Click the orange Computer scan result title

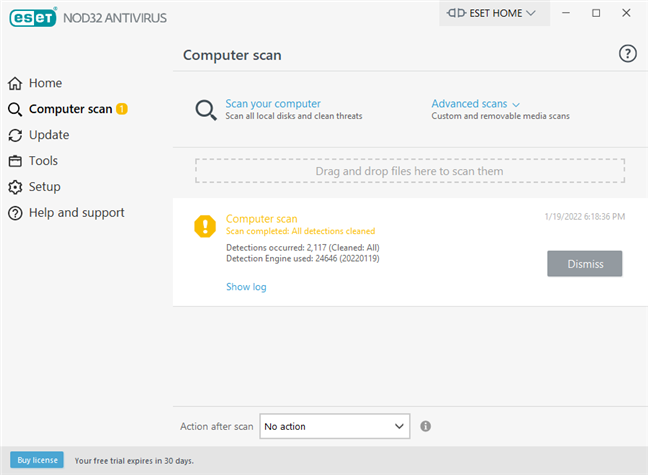(262, 219)
